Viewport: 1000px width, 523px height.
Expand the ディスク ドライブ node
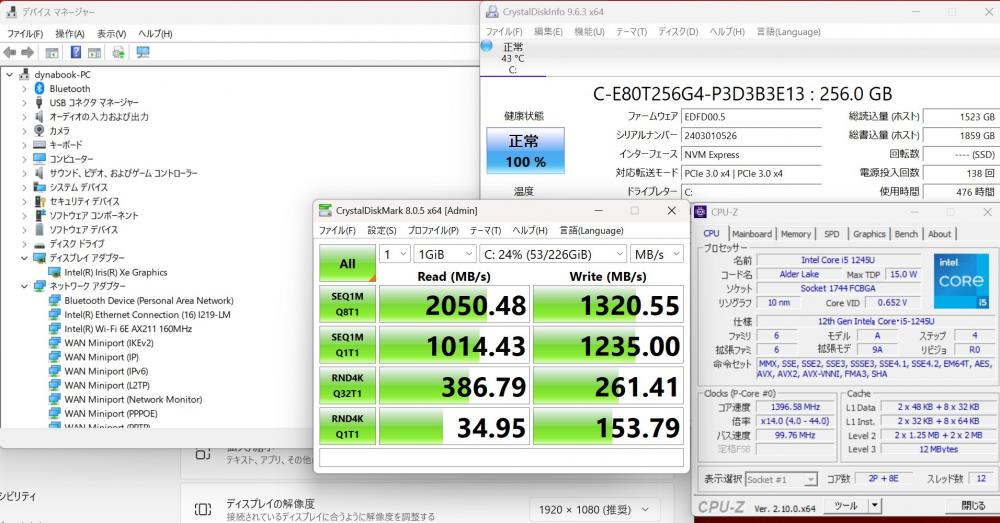(x=24, y=244)
